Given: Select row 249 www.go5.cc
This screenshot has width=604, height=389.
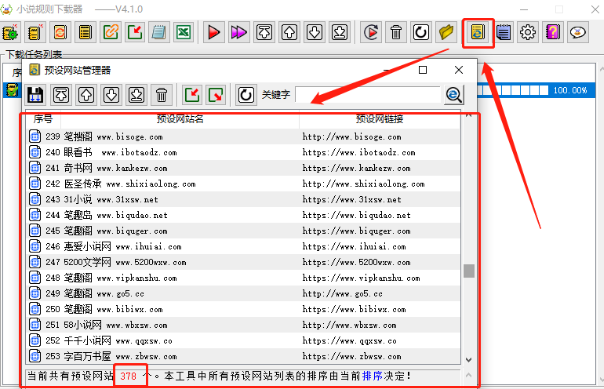Looking at the screenshot, I should pyautogui.click(x=243, y=293).
